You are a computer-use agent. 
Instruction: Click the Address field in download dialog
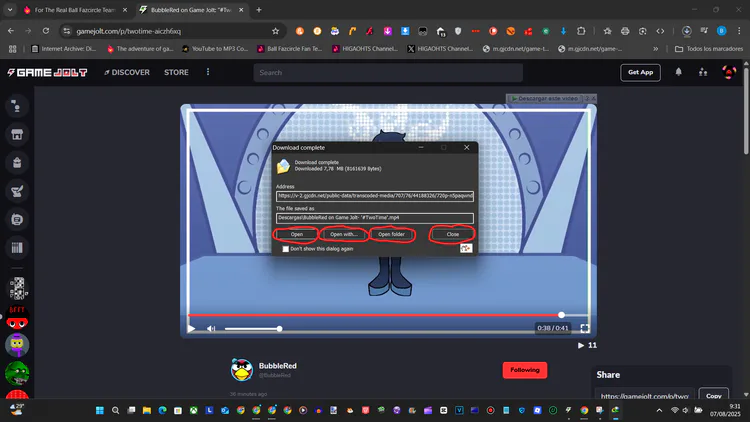[375, 196]
